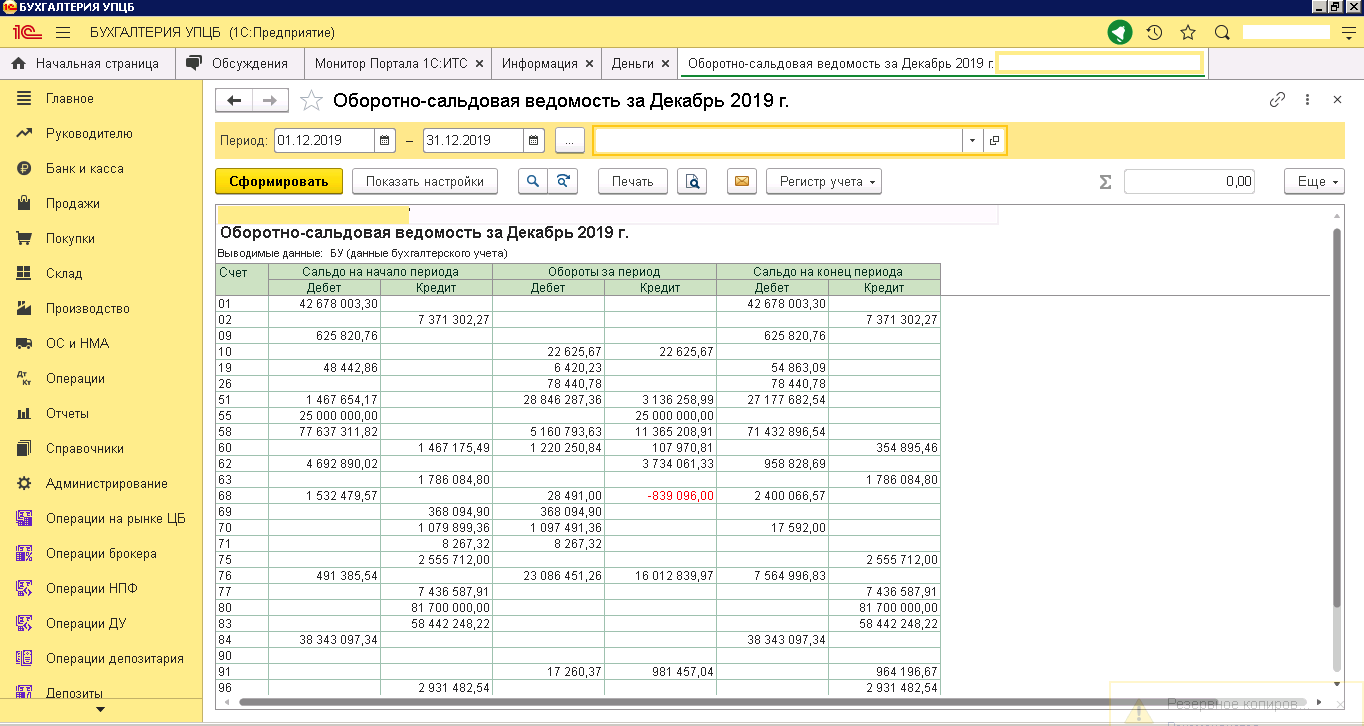
Task: Click the period selection ellipsis button
Action: 569,141
